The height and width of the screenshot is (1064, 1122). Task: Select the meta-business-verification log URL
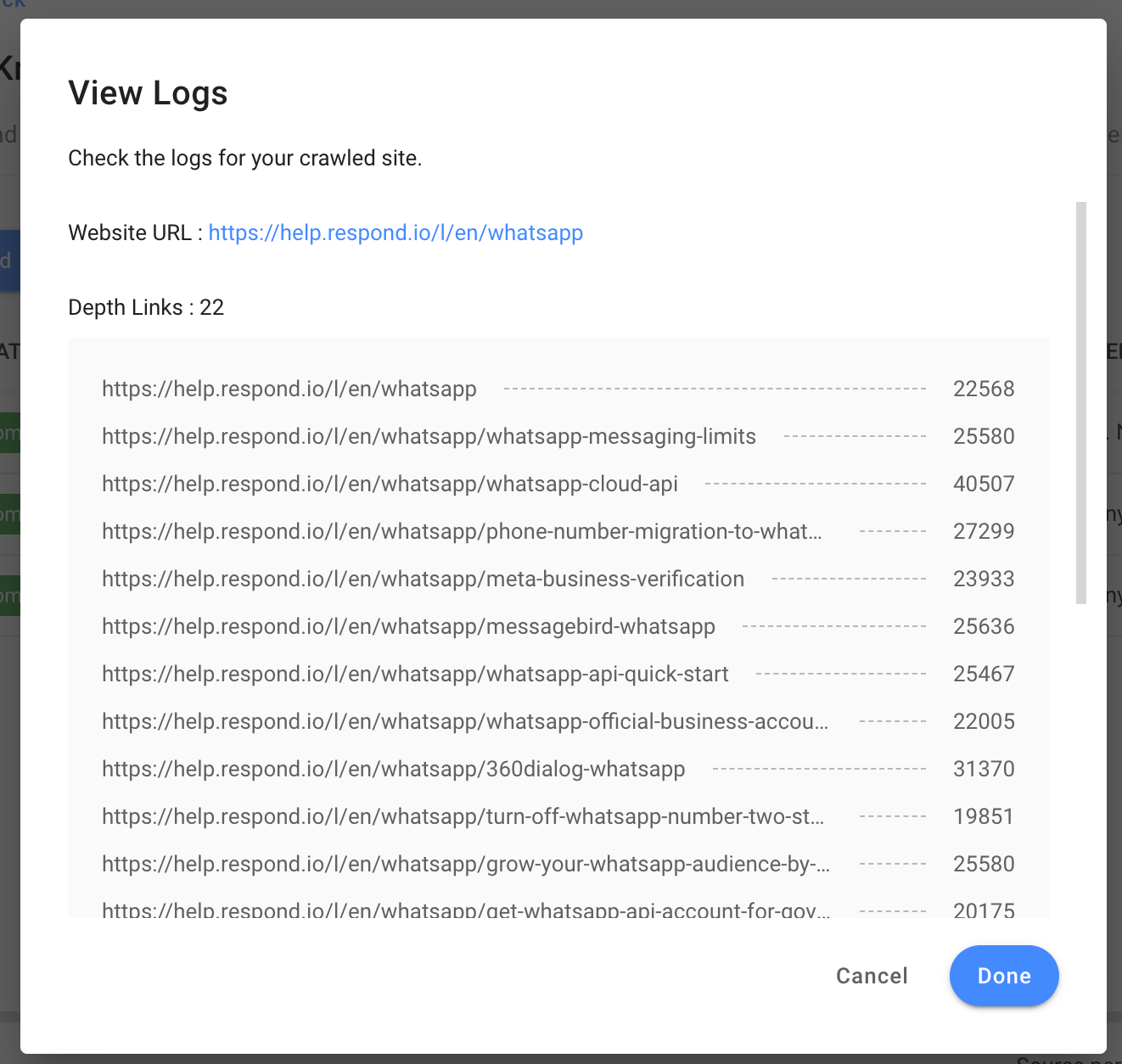click(423, 579)
